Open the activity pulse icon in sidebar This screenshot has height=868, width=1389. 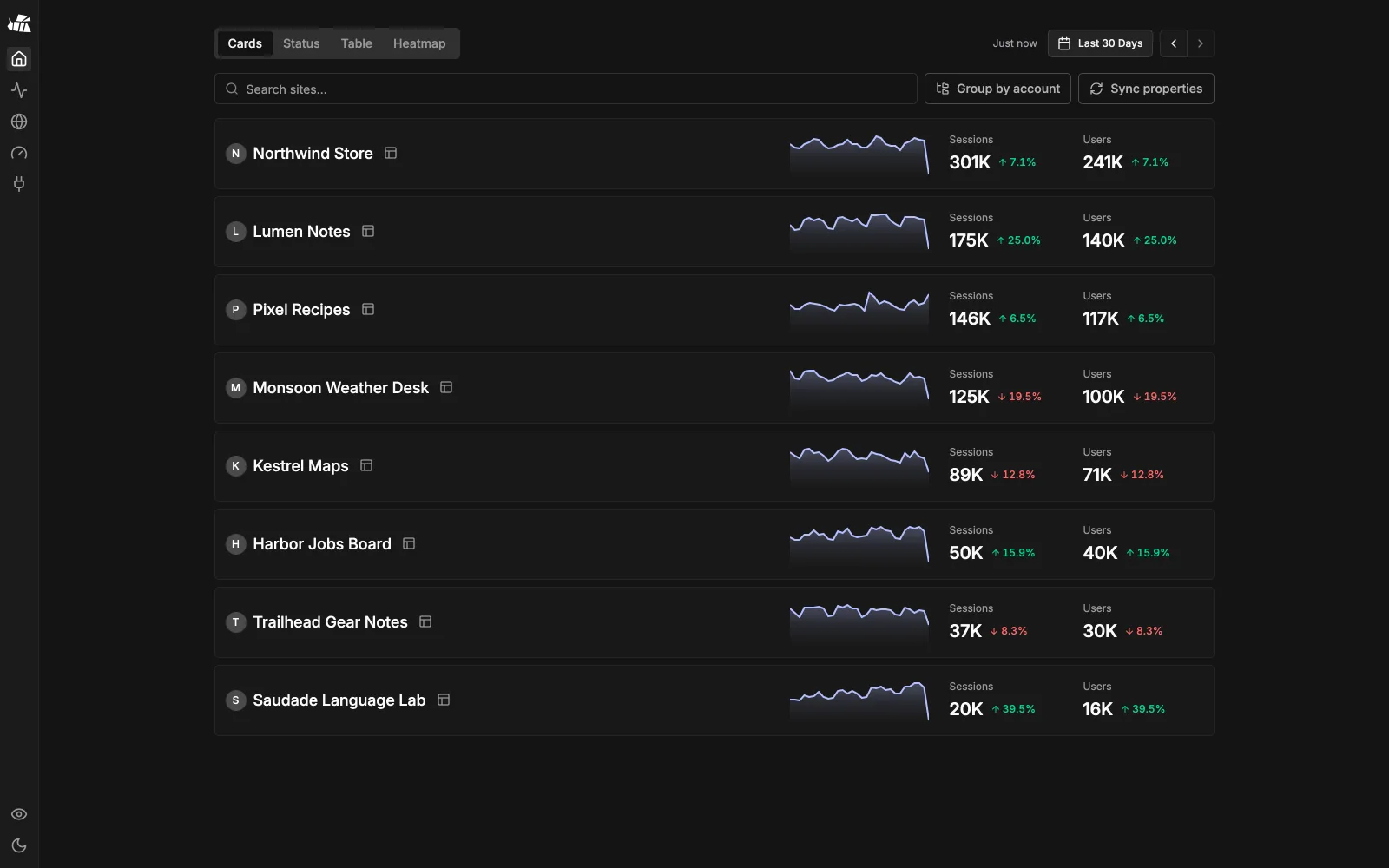[x=19, y=90]
